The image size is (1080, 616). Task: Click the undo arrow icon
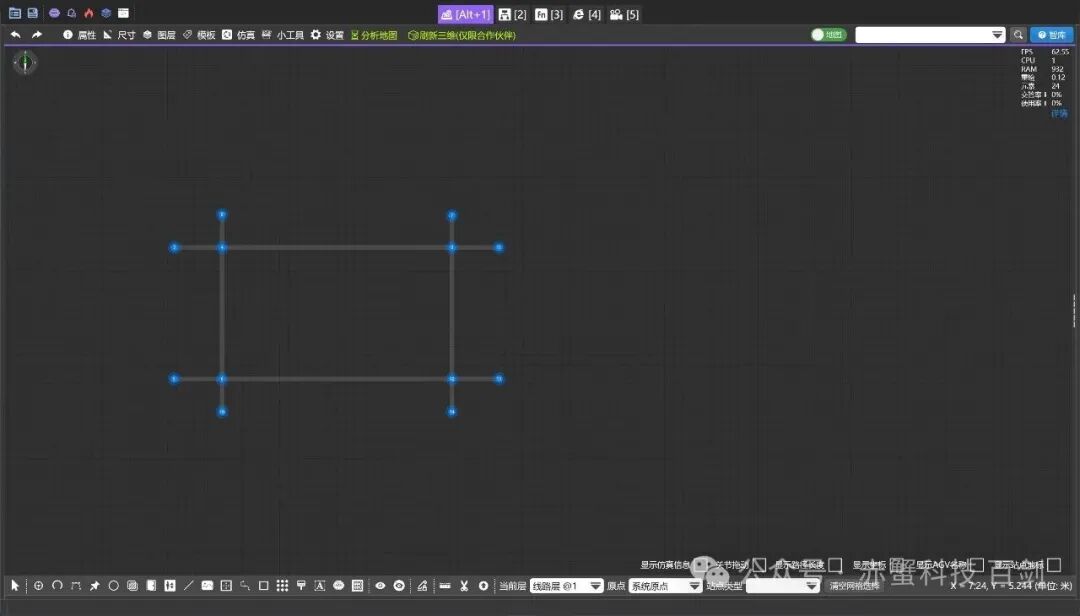coord(15,34)
